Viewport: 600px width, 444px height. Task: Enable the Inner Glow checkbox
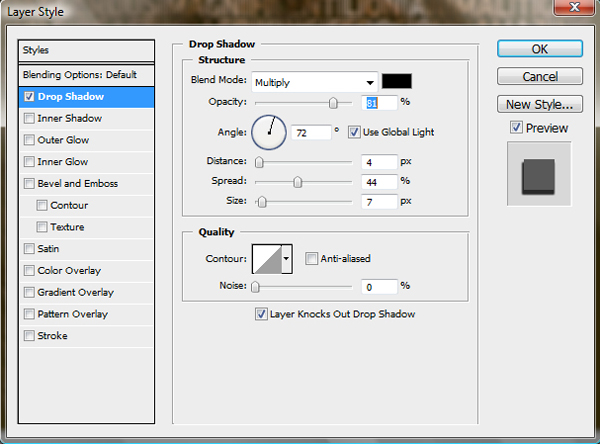coord(29,162)
